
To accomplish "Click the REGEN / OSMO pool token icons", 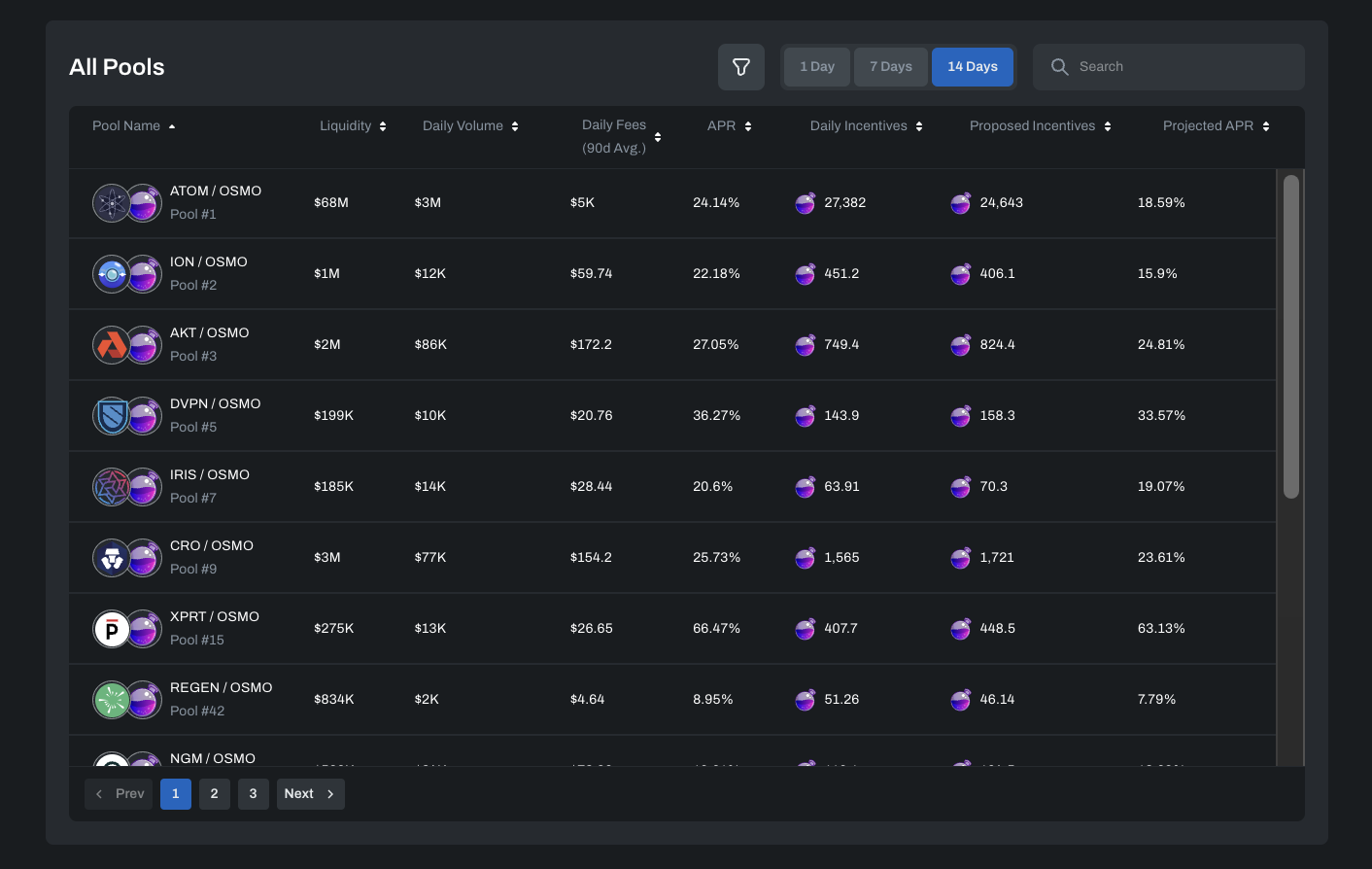I will click(x=127, y=700).
